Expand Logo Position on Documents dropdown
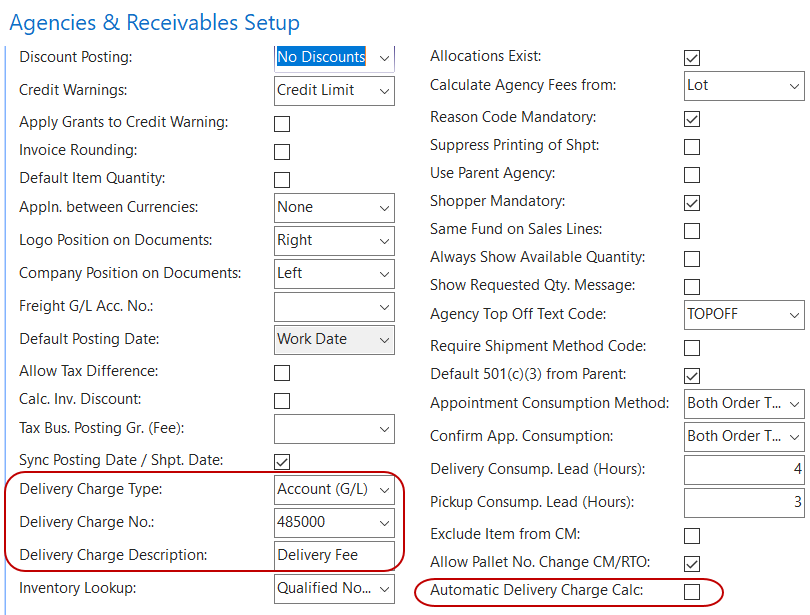The image size is (810, 615). (x=384, y=241)
